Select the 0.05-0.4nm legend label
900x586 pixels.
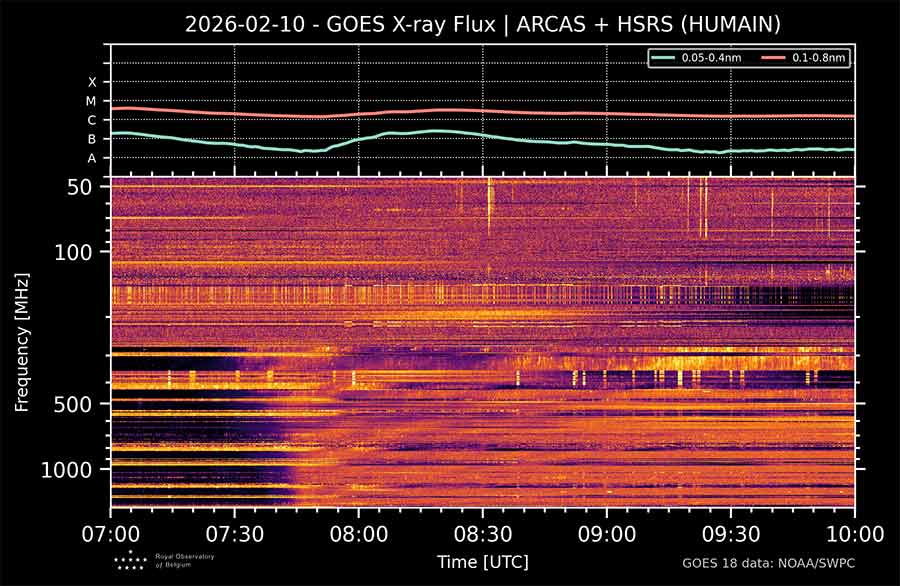coord(714,59)
